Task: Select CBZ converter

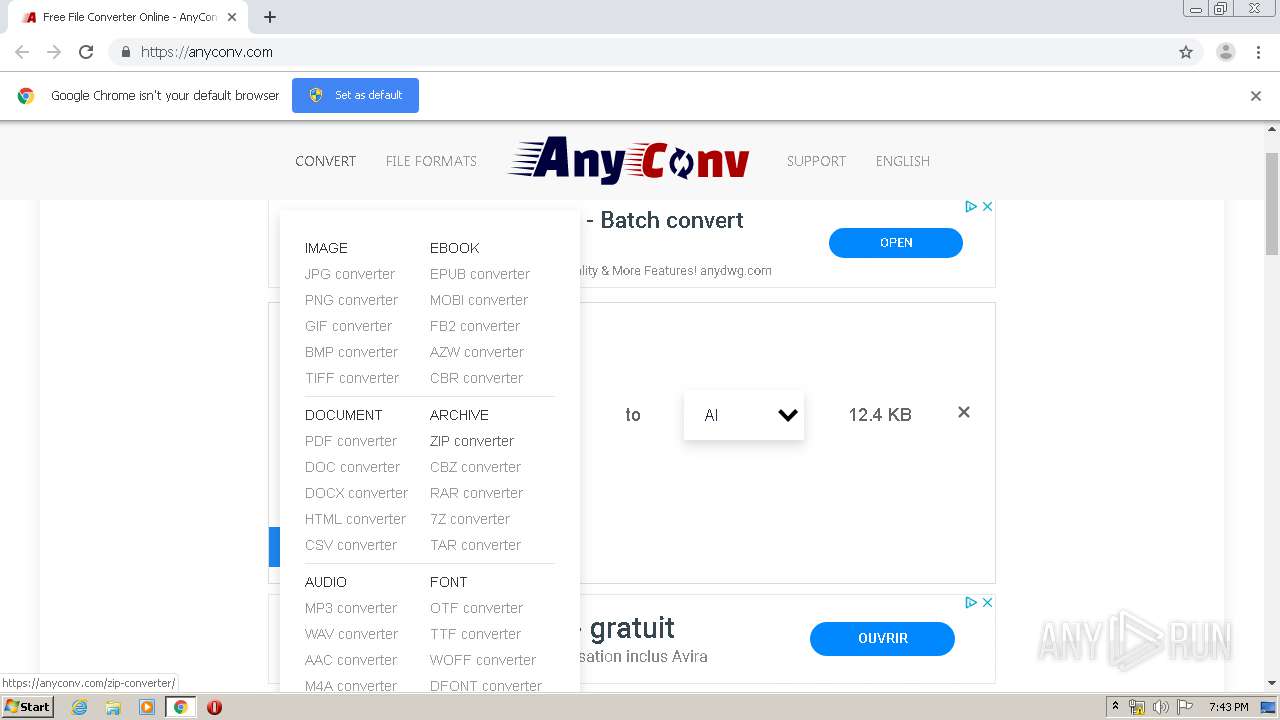Action: pos(475,467)
